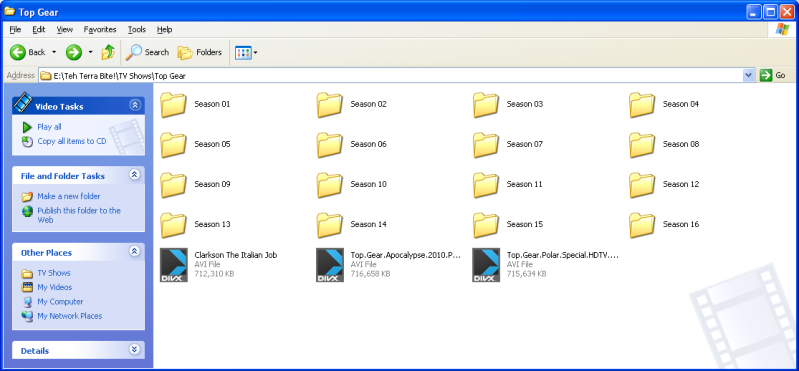
Task: Open the Favorites menu
Action: (x=100, y=30)
